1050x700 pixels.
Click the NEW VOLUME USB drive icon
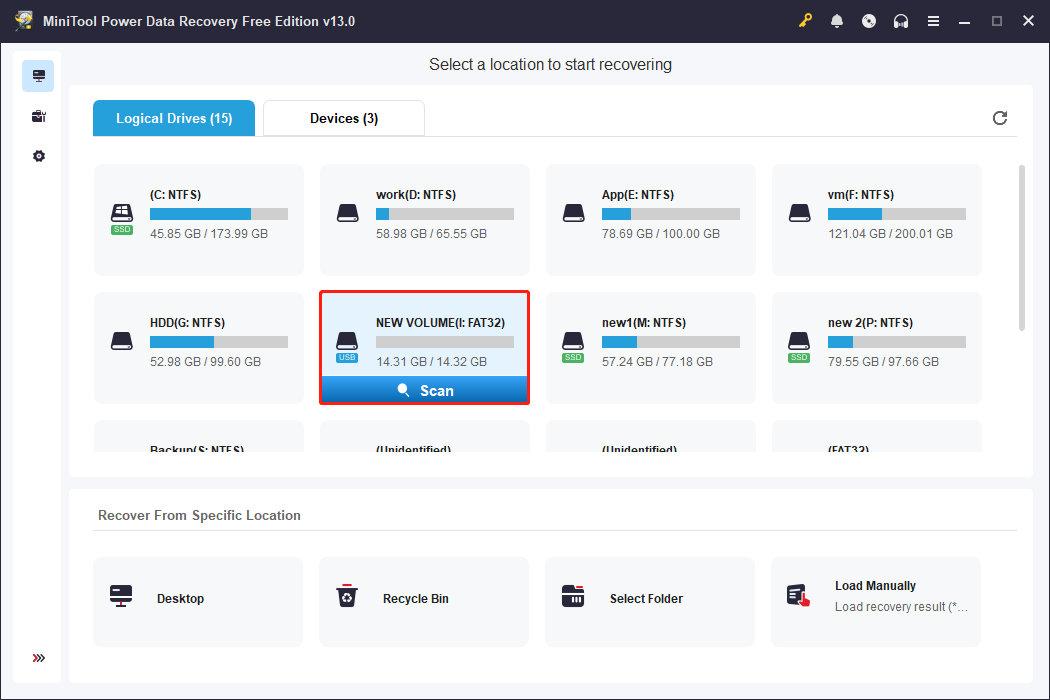click(348, 347)
